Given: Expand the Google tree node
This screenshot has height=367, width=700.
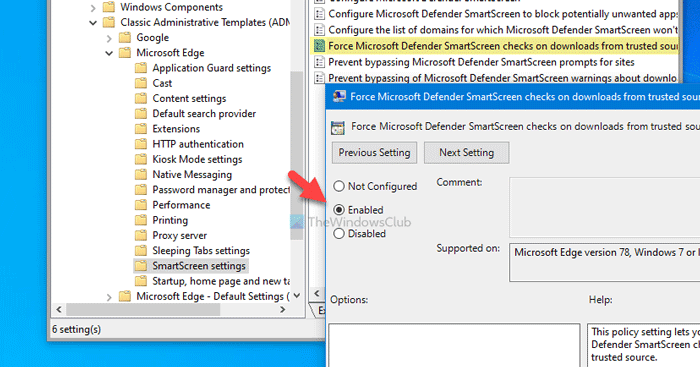Looking at the screenshot, I should point(109,38).
